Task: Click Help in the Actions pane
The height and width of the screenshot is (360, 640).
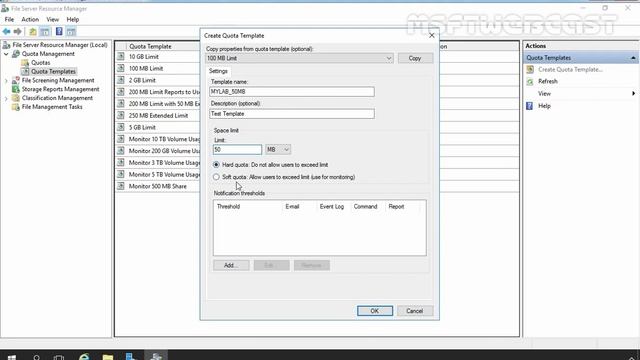Action: pyautogui.click(x=544, y=106)
